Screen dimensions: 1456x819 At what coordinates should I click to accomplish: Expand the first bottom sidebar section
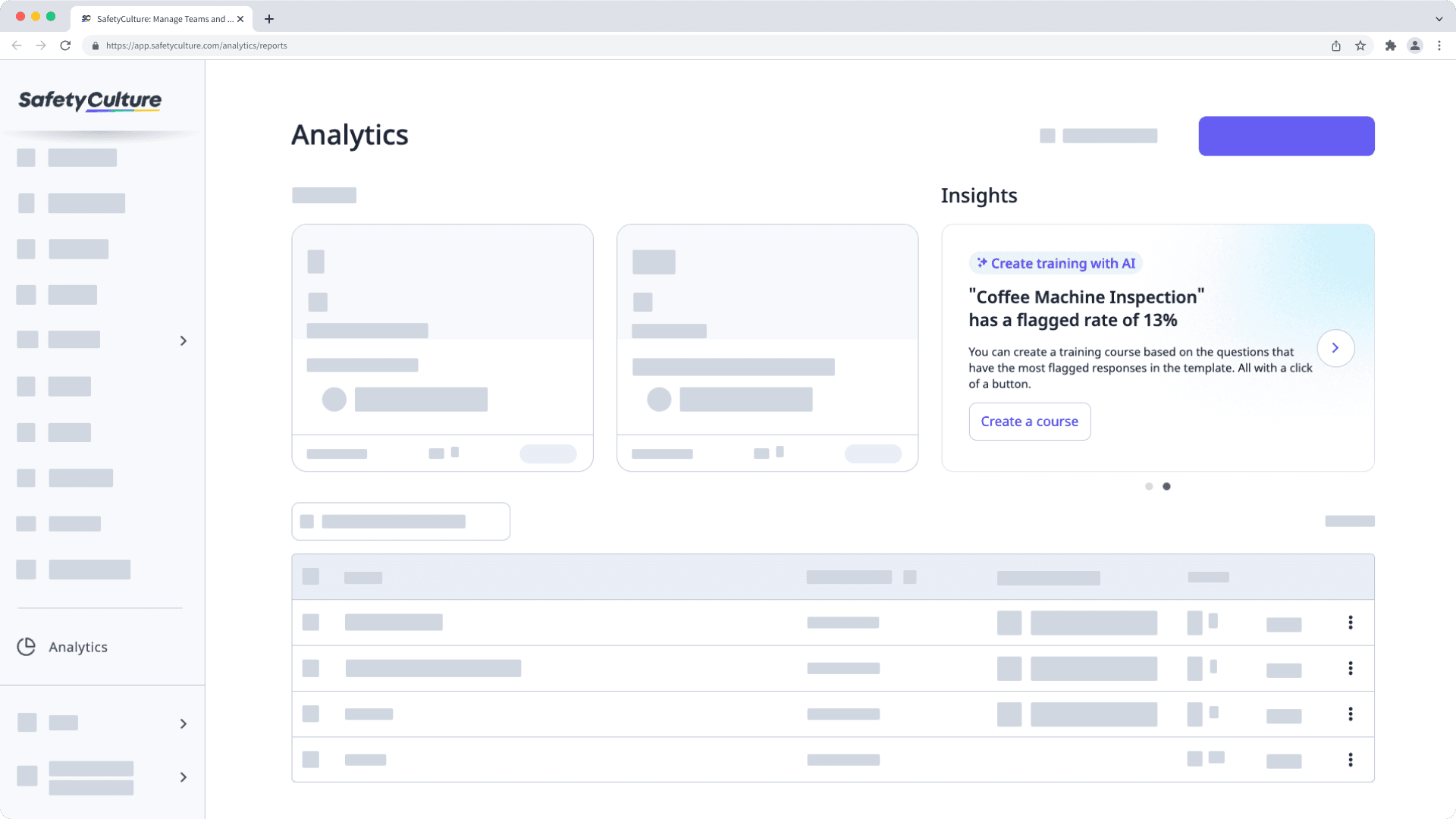pyautogui.click(x=183, y=723)
